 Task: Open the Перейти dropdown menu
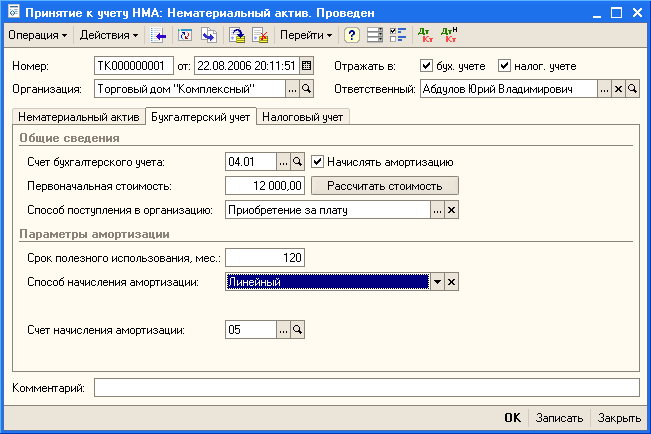[x=306, y=35]
